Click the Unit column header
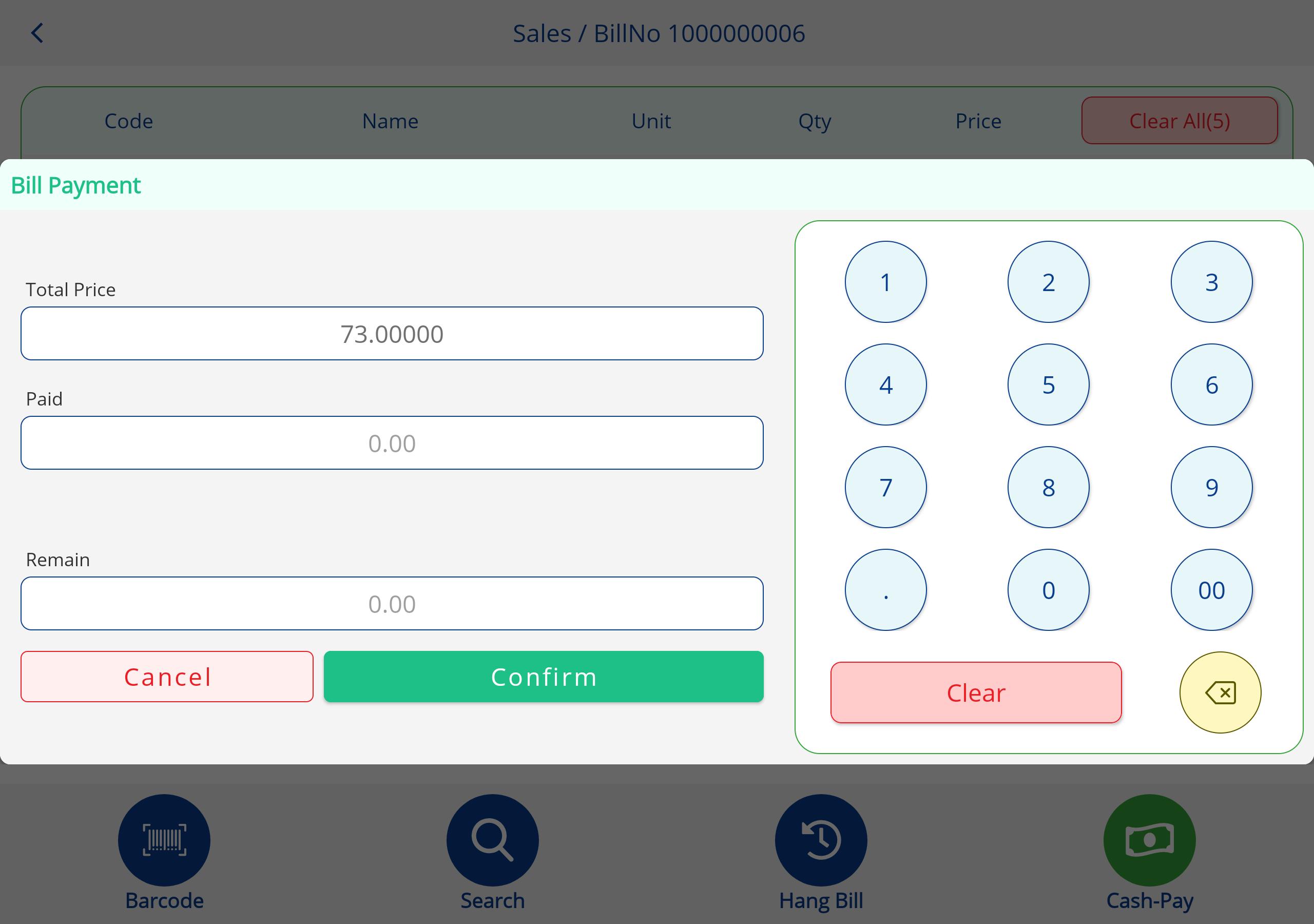The height and width of the screenshot is (924, 1314). coord(651,121)
